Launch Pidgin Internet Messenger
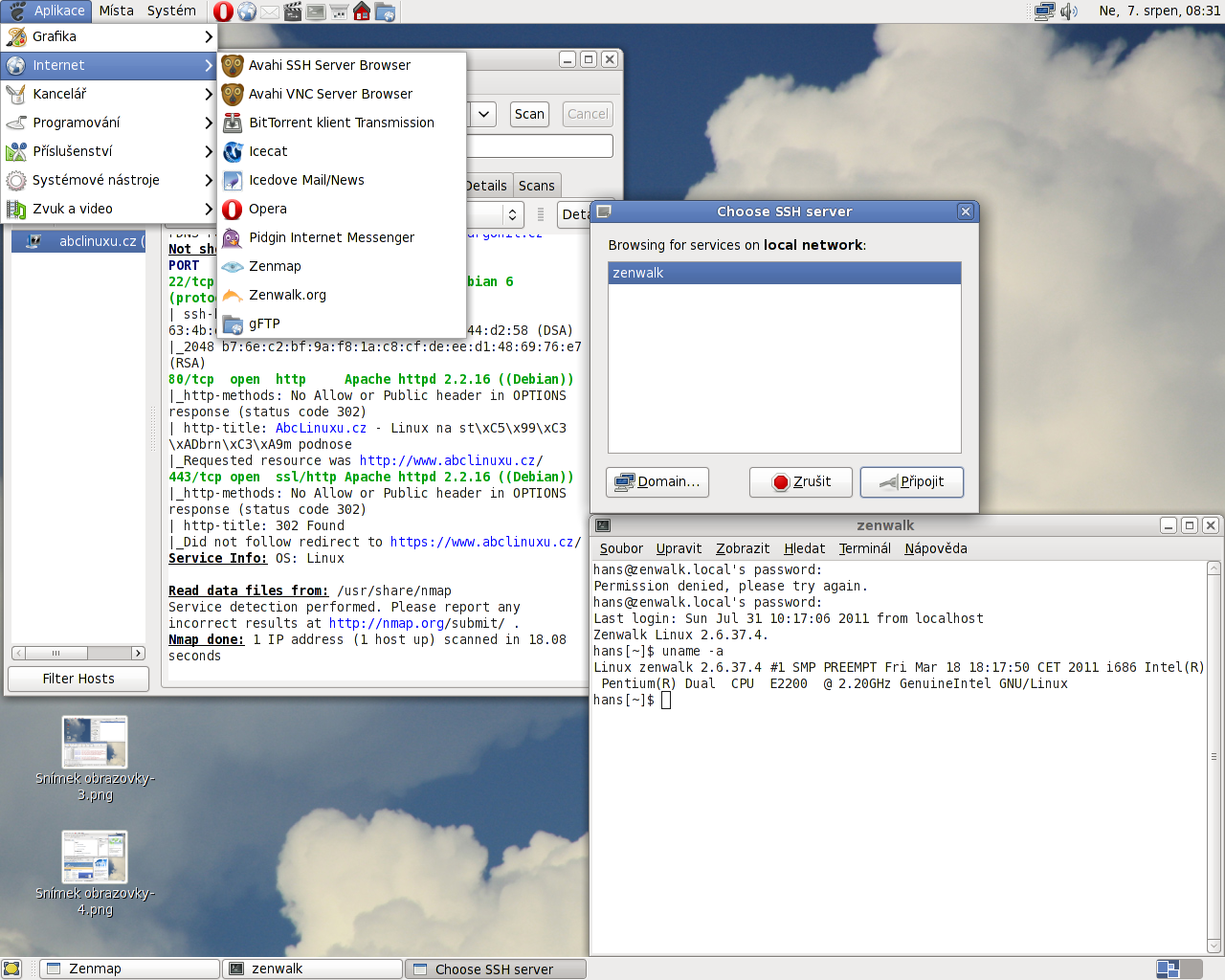This screenshot has width=1225, height=980. coord(343,237)
